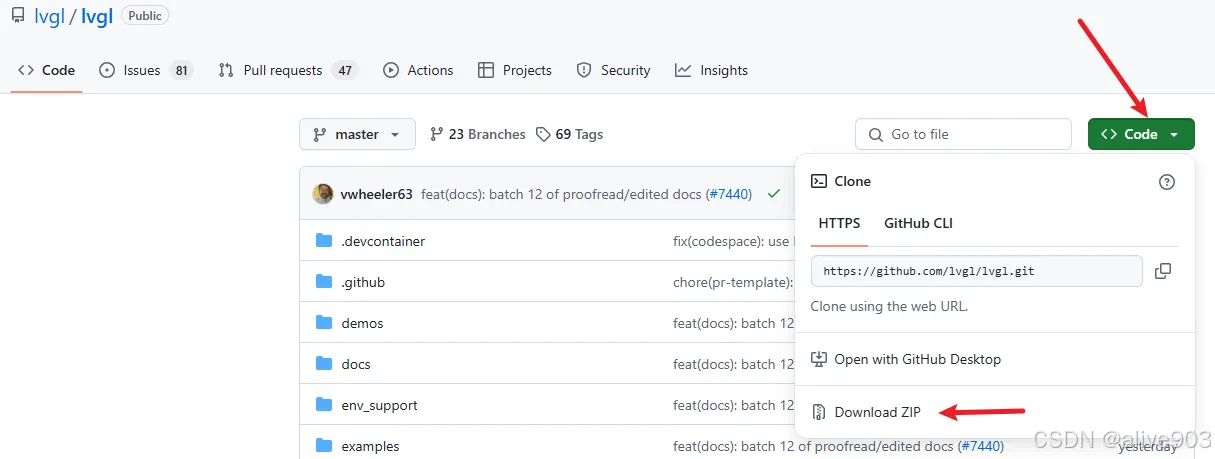
Task: Click the Download ZIP file icon
Action: click(x=819, y=412)
